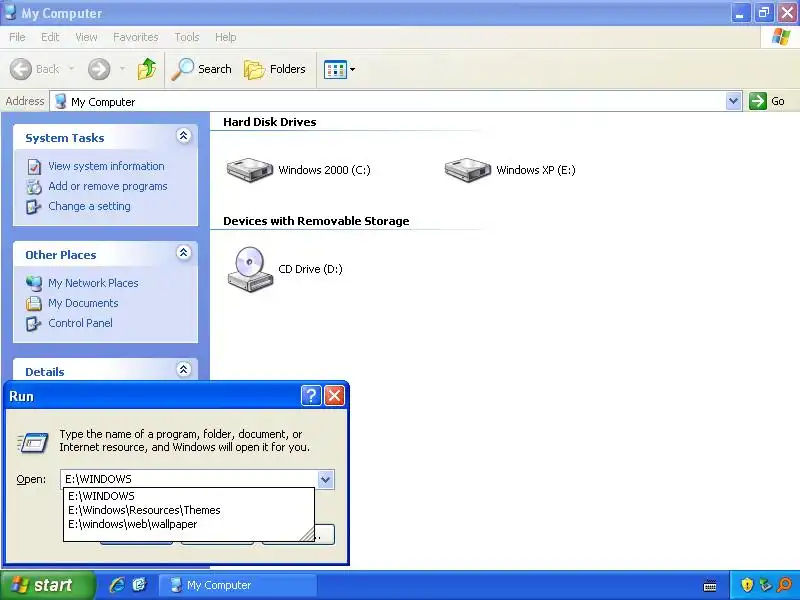Image resolution: width=800 pixels, height=600 pixels.
Task: Collapse the System Tasks panel
Action: (x=184, y=136)
